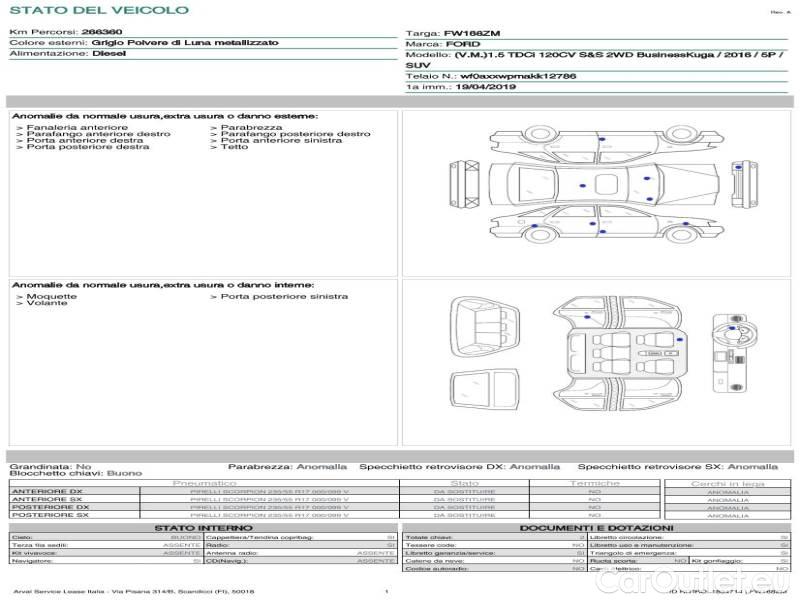Click the "STATO DEL VEICOLO" title
This screenshot has width=800, height=600.
pos(99,10)
